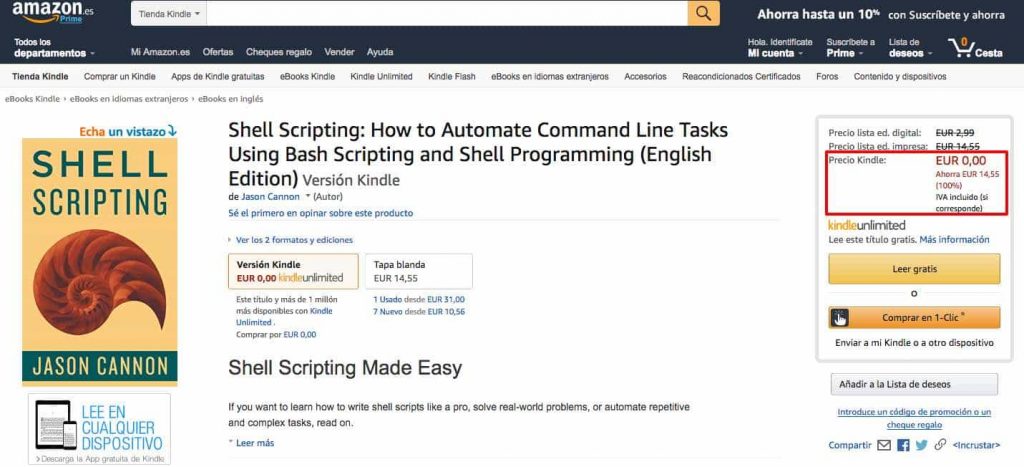Click the '<Incrustar>' embed link
The height and width of the screenshot is (467, 1024).
pyautogui.click(x=976, y=445)
